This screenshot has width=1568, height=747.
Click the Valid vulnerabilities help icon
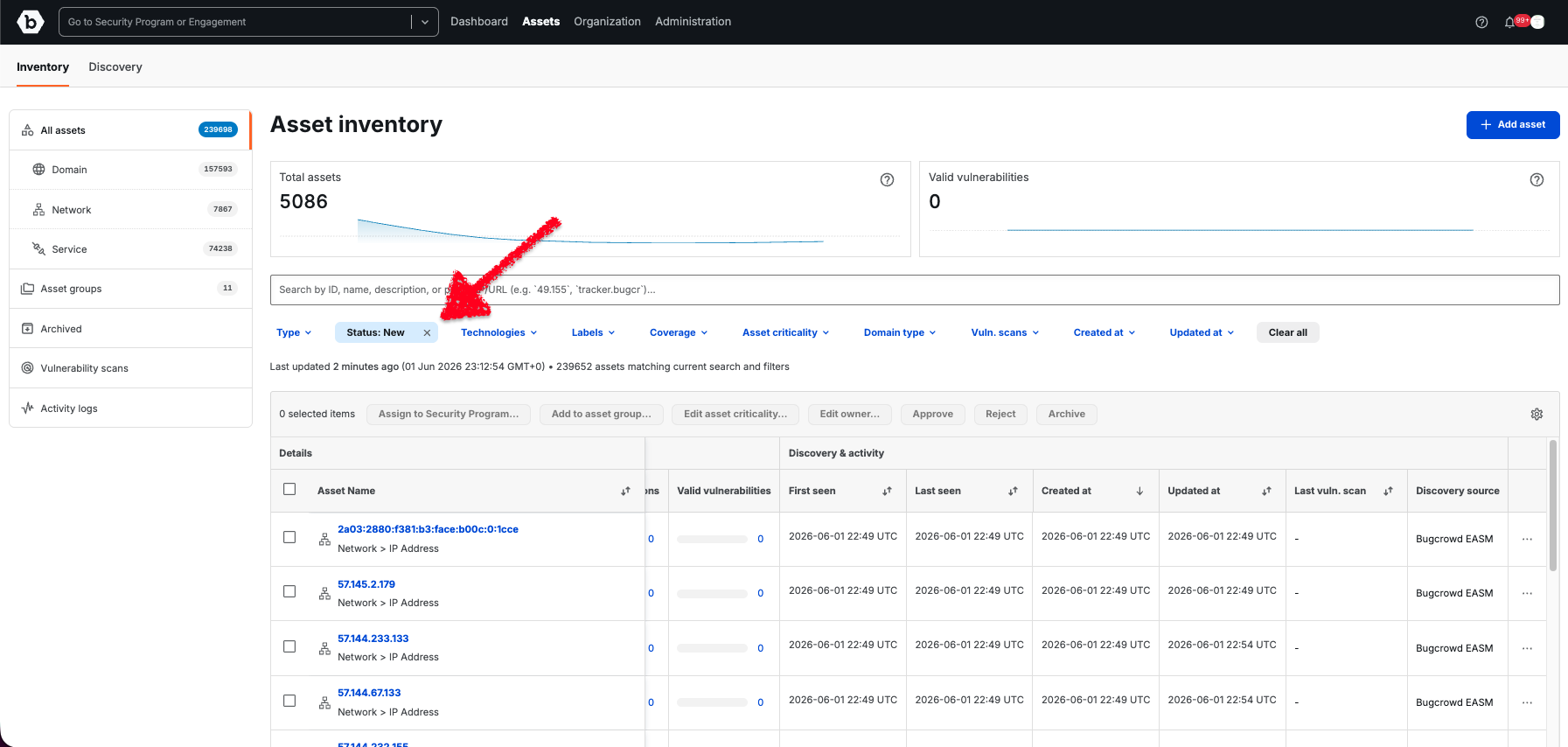pos(1537,179)
